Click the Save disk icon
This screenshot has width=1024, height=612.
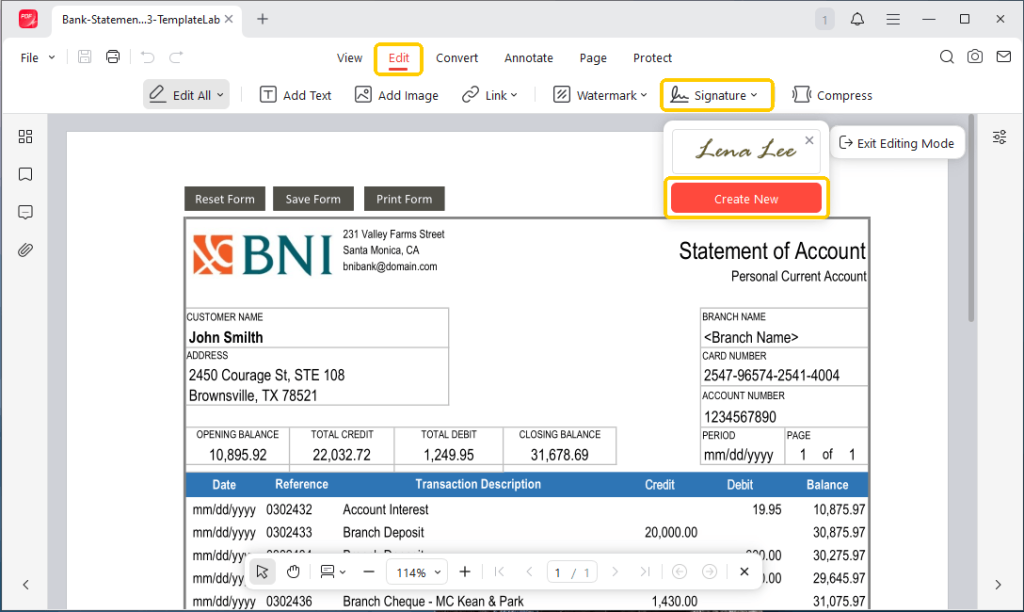[84, 57]
